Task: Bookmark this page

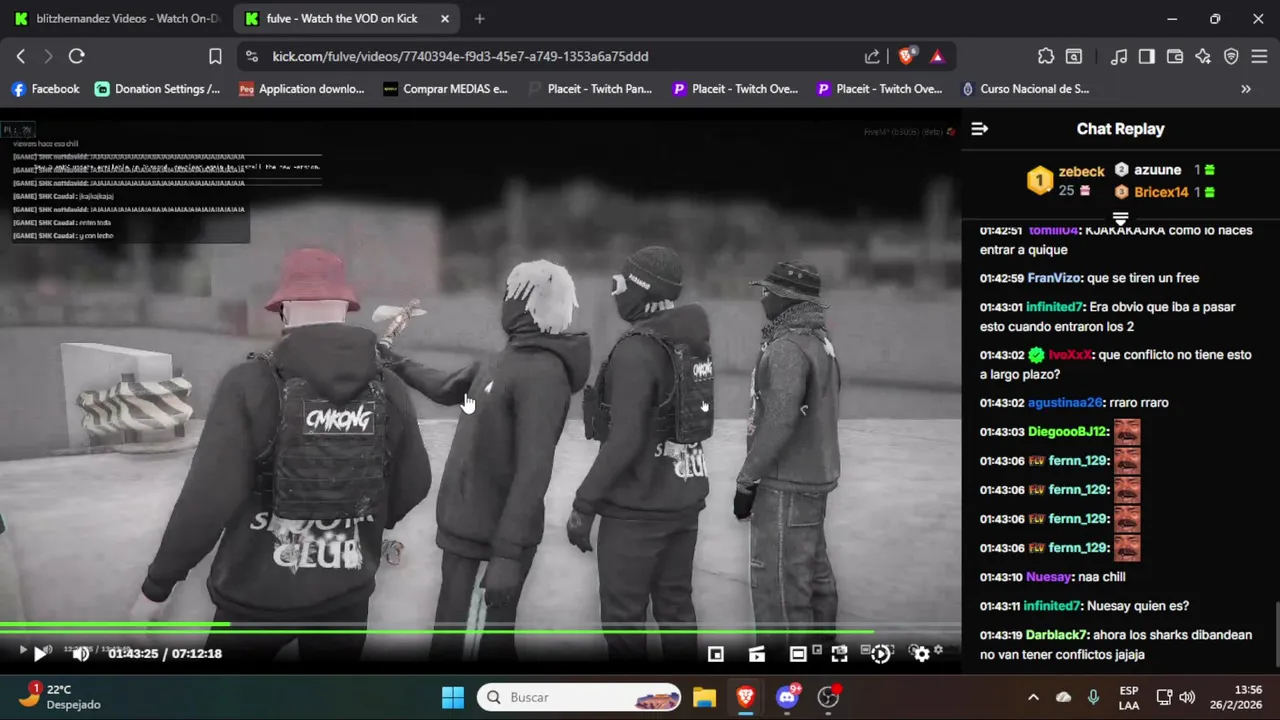Action: 215,57
